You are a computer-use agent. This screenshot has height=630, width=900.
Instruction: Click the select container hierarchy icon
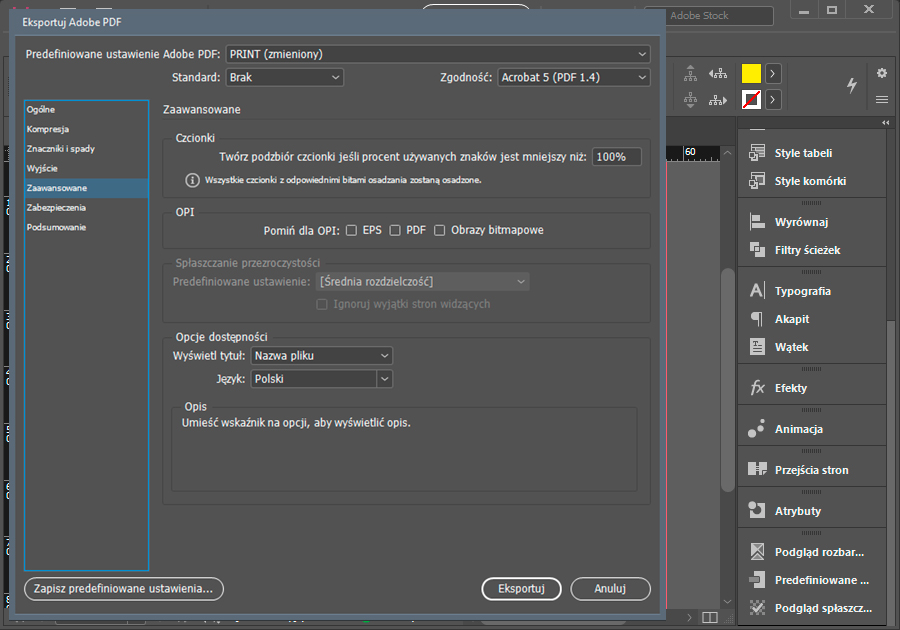tap(690, 73)
